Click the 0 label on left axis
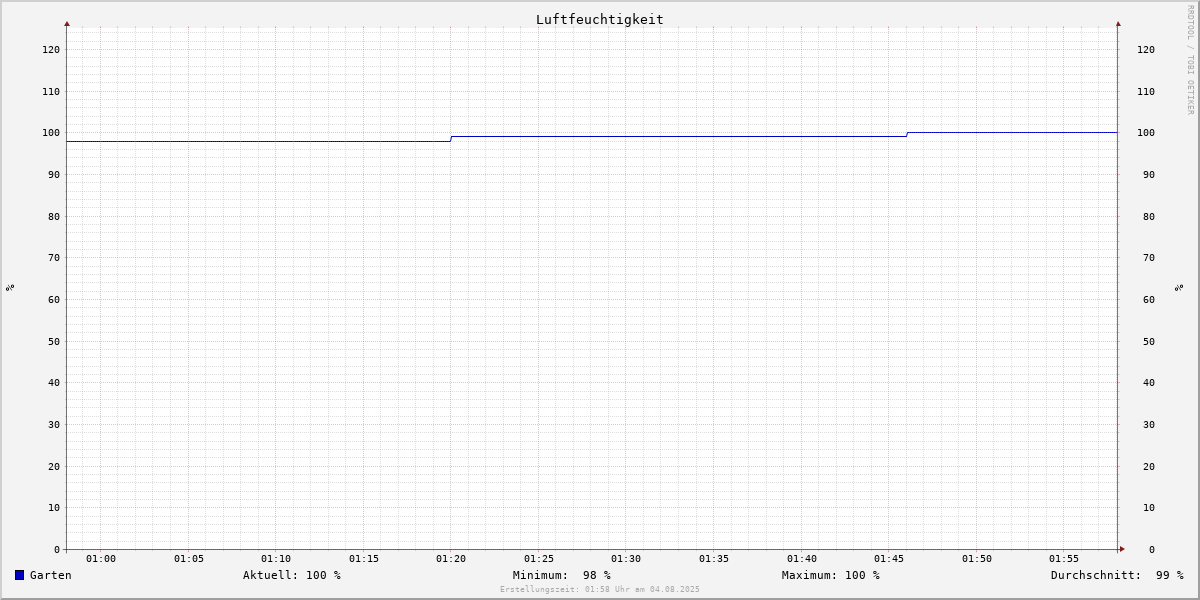 [57, 550]
